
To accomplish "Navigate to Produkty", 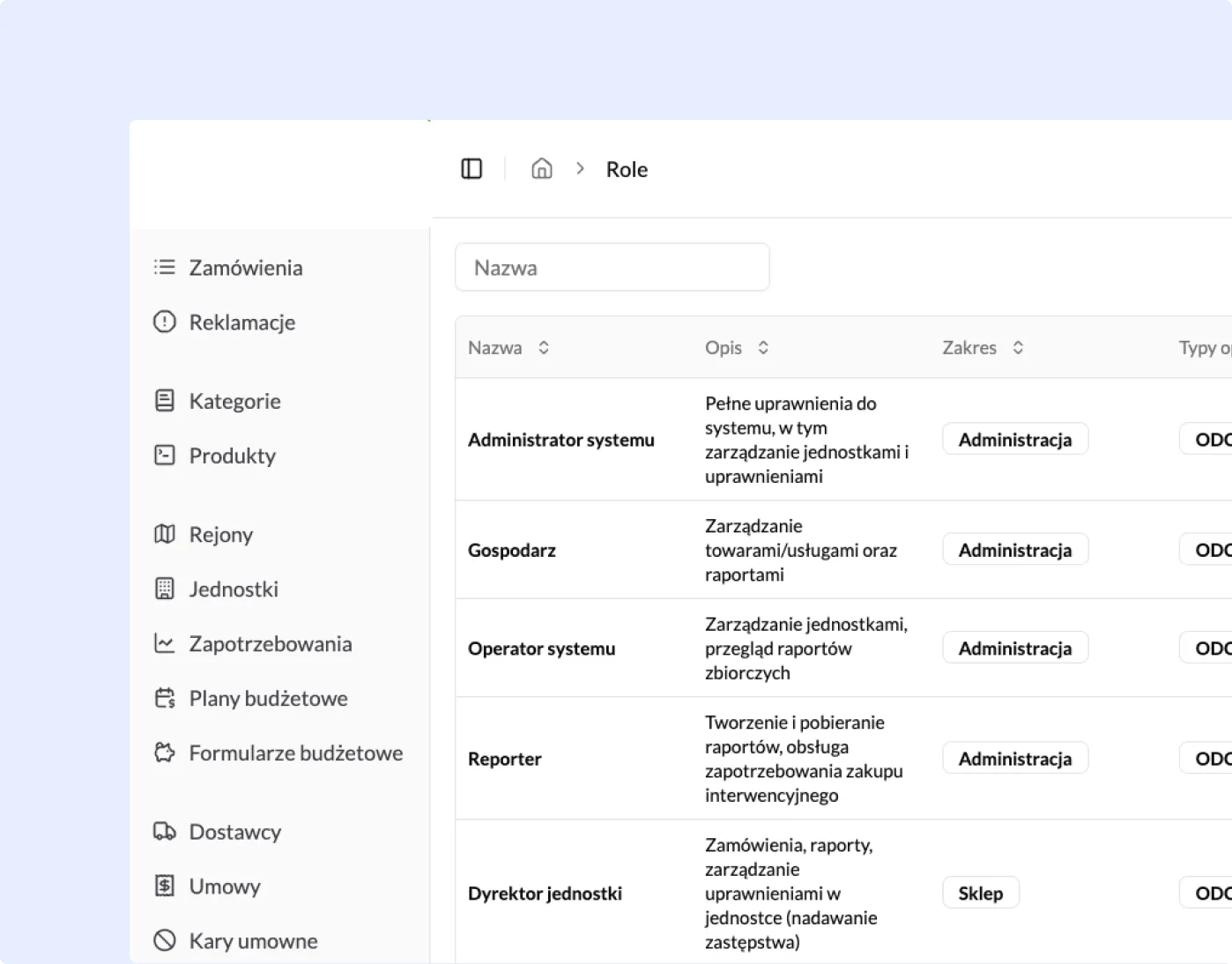I will pos(233,456).
